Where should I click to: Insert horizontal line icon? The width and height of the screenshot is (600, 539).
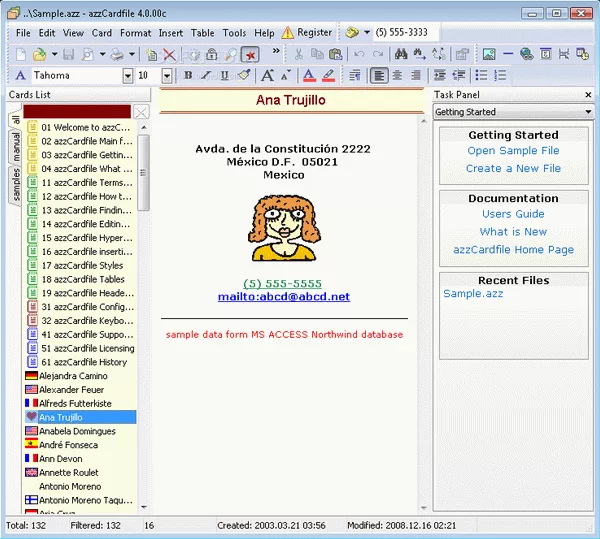coord(508,54)
